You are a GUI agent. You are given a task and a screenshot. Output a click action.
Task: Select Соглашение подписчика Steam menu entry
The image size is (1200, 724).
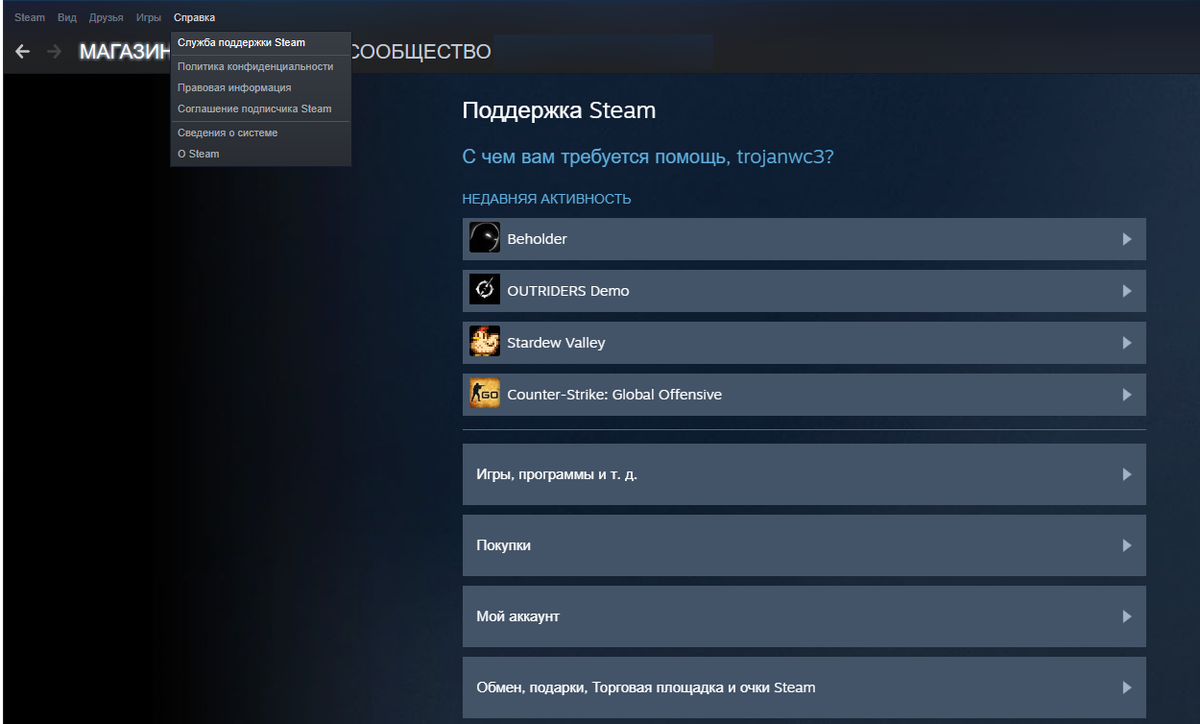coord(261,109)
